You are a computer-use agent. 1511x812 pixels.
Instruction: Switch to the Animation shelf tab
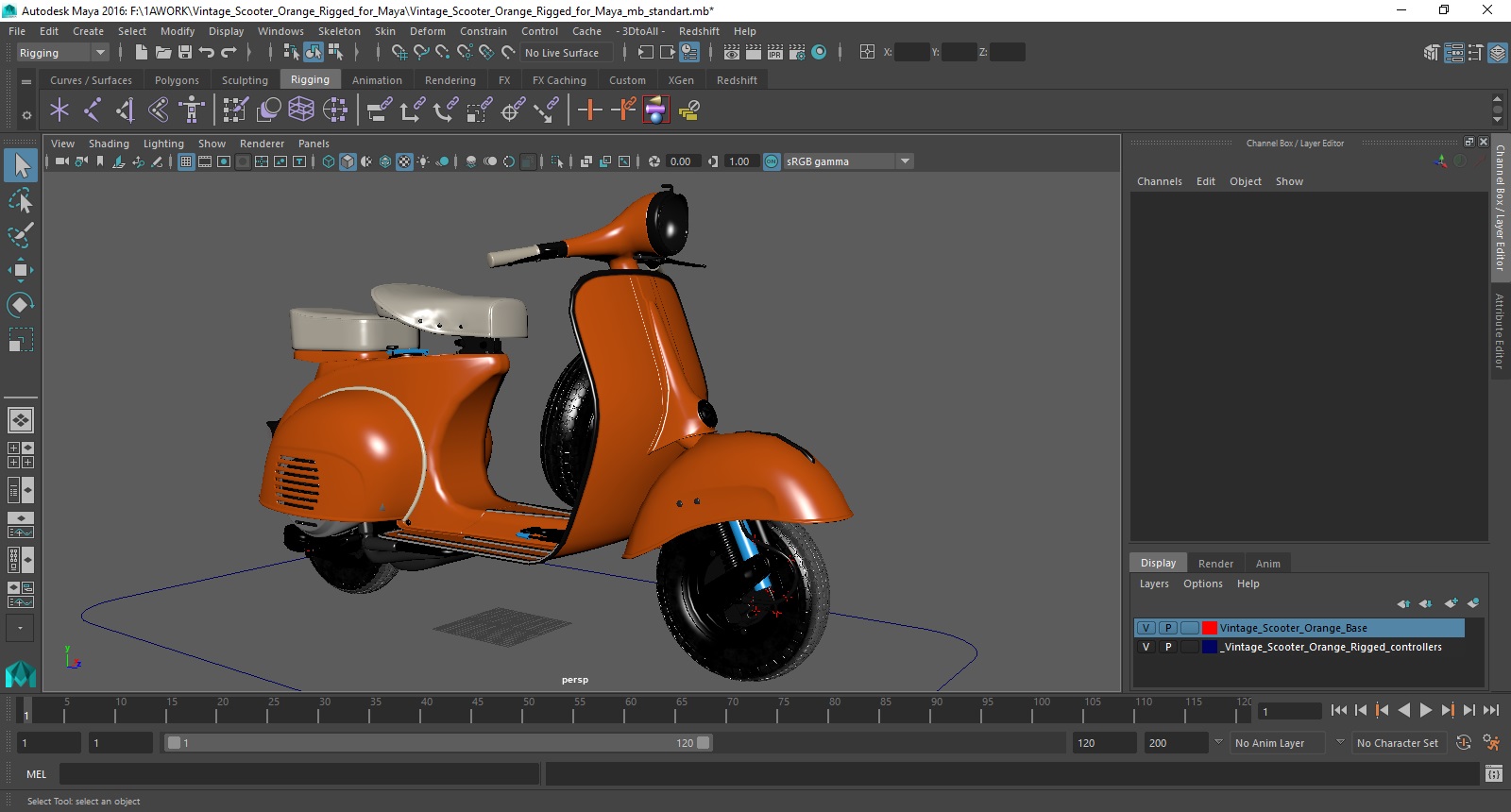[377, 80]
